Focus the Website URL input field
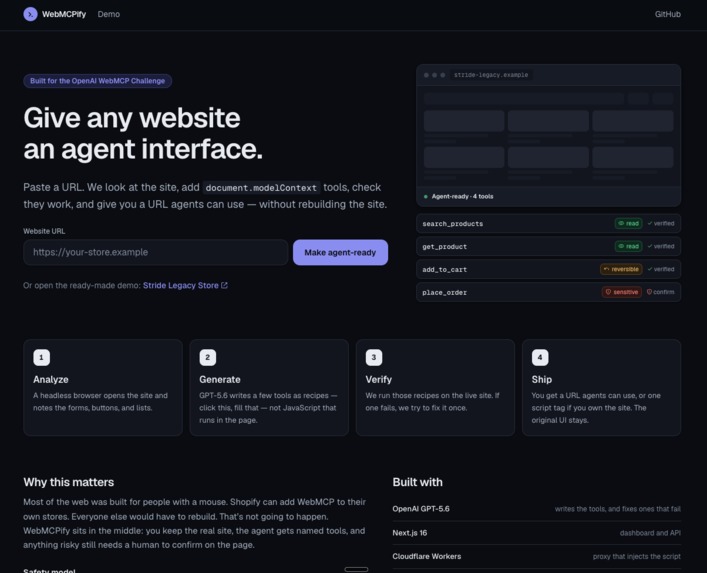The width and height of the screenshot is (707, 573). tap(156, 252)
